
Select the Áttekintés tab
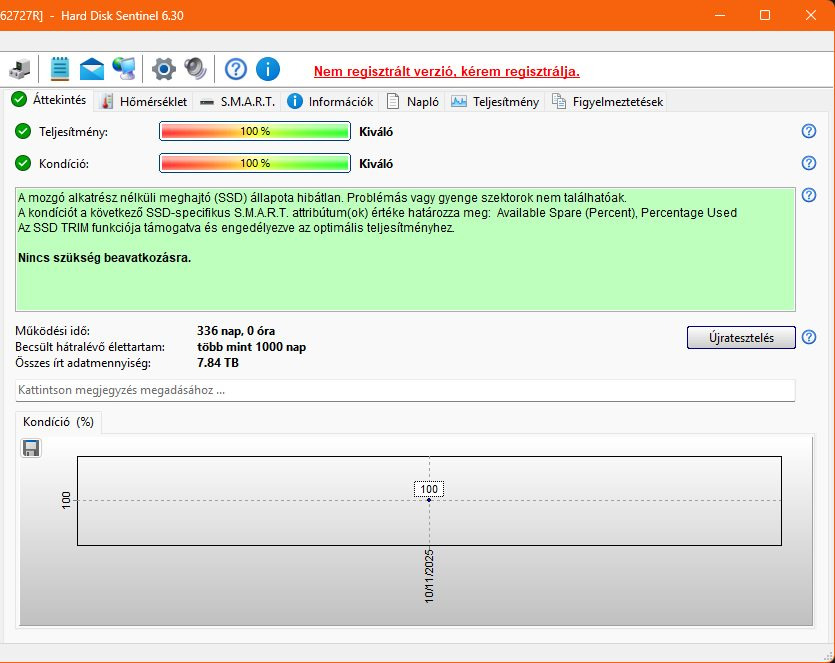pos(50,100)
